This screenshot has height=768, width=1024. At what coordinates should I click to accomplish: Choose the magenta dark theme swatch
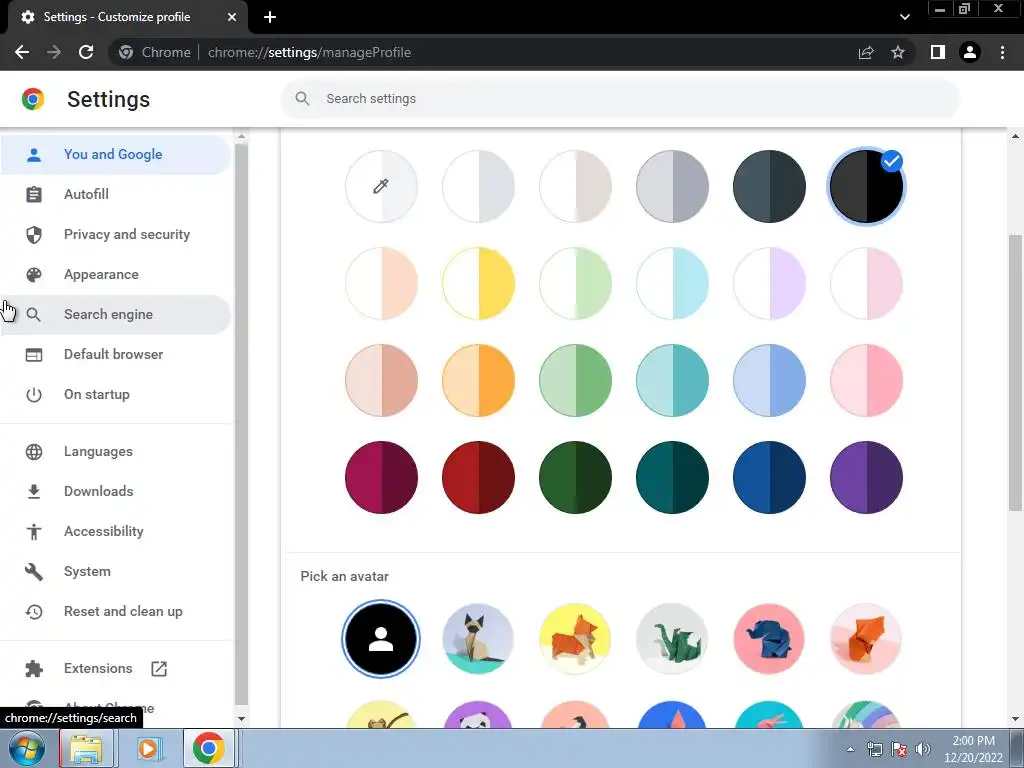[381, 477]
